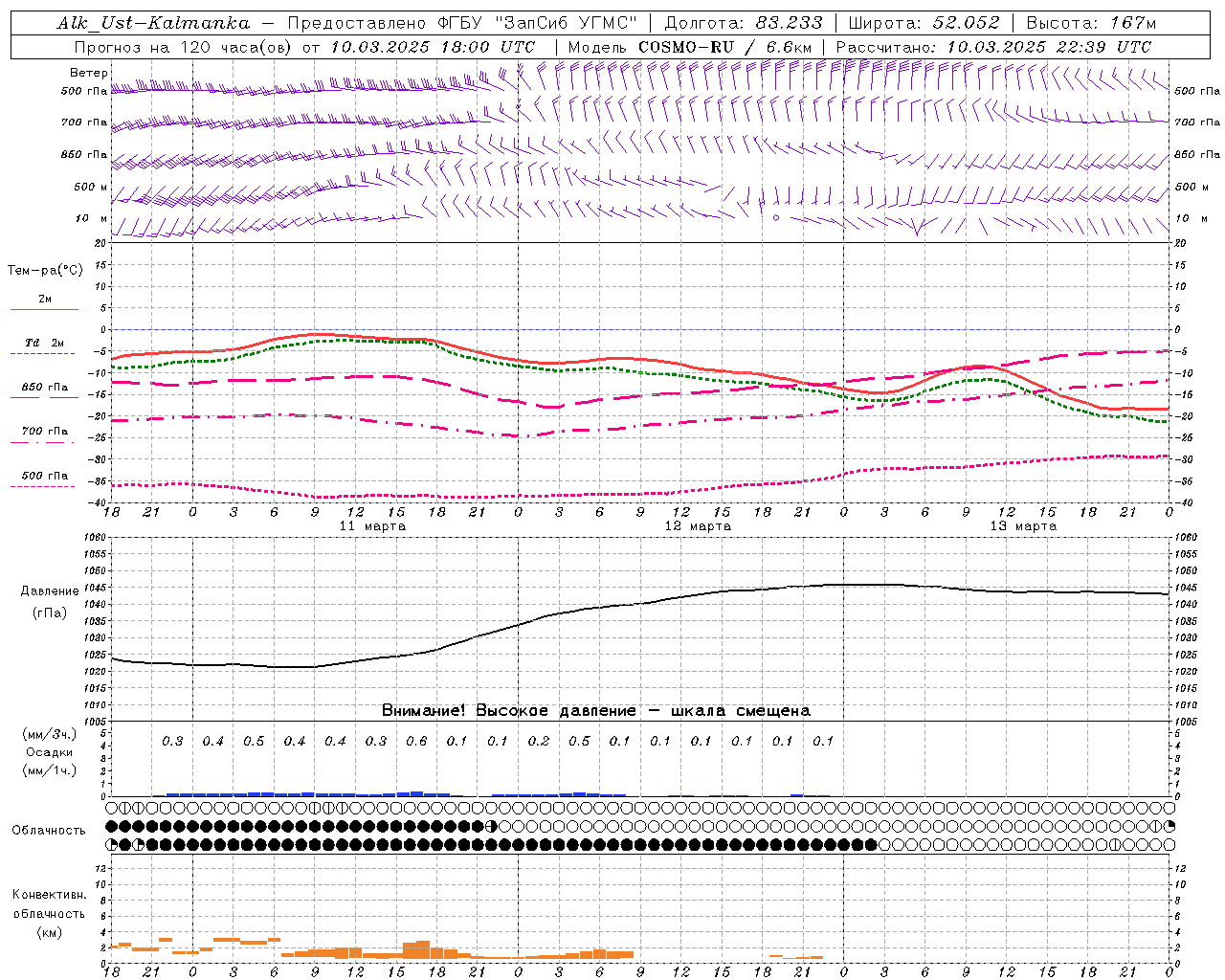
Task: Click the 13 марта date label
Action: [x=1023, y=526]
